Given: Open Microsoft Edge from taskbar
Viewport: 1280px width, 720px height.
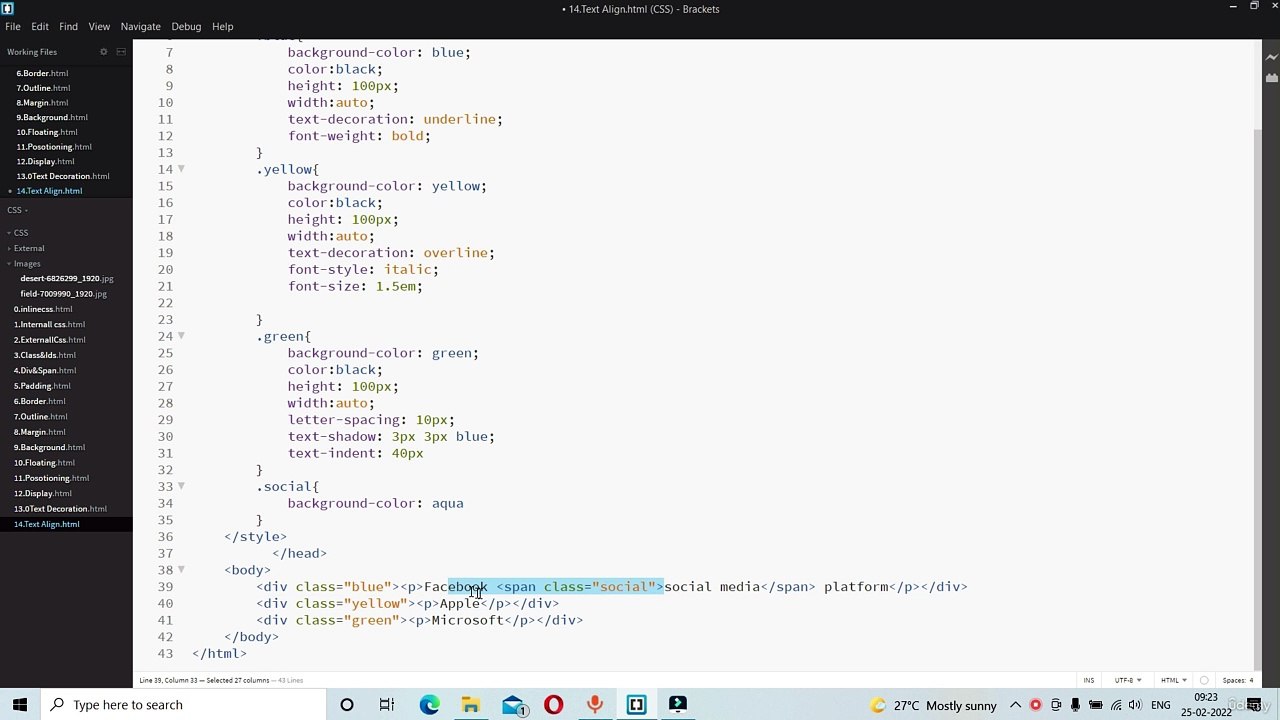Looking at the screenshot, I should point(429,705).
